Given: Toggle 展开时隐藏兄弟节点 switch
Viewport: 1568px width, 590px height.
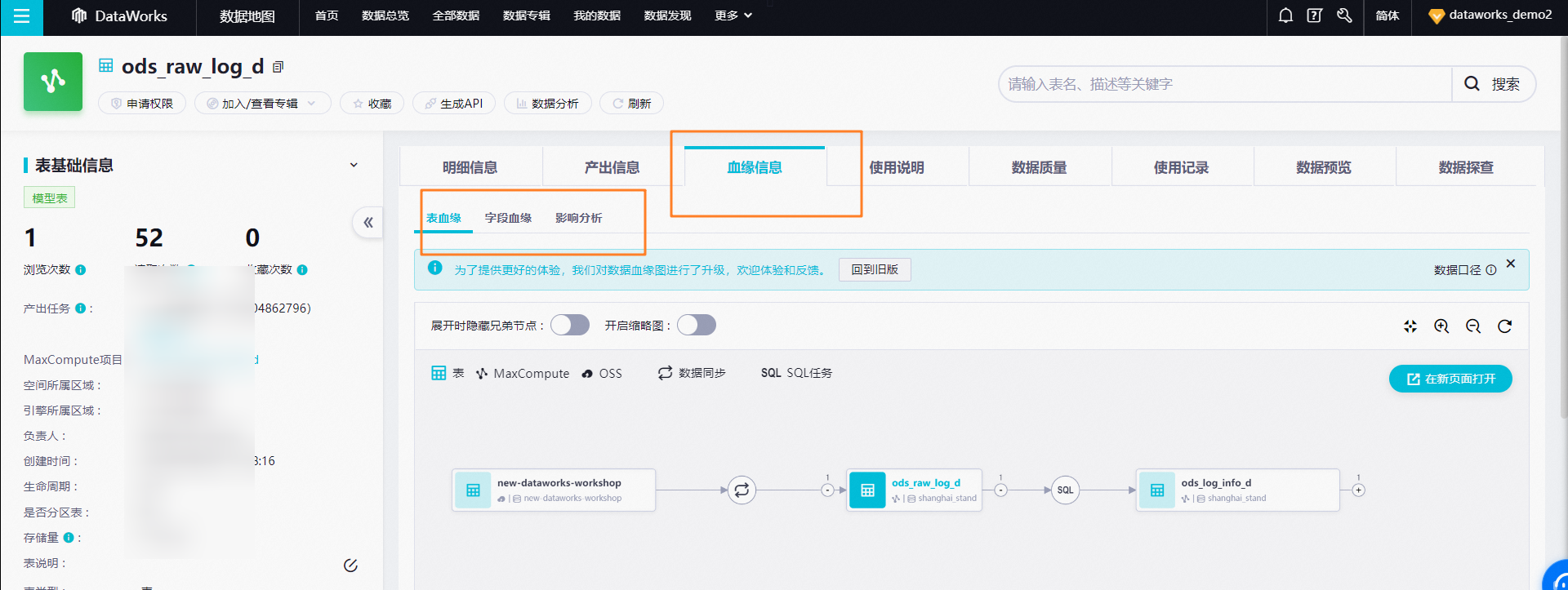Looking at the screenshot, I should point(570,326).
